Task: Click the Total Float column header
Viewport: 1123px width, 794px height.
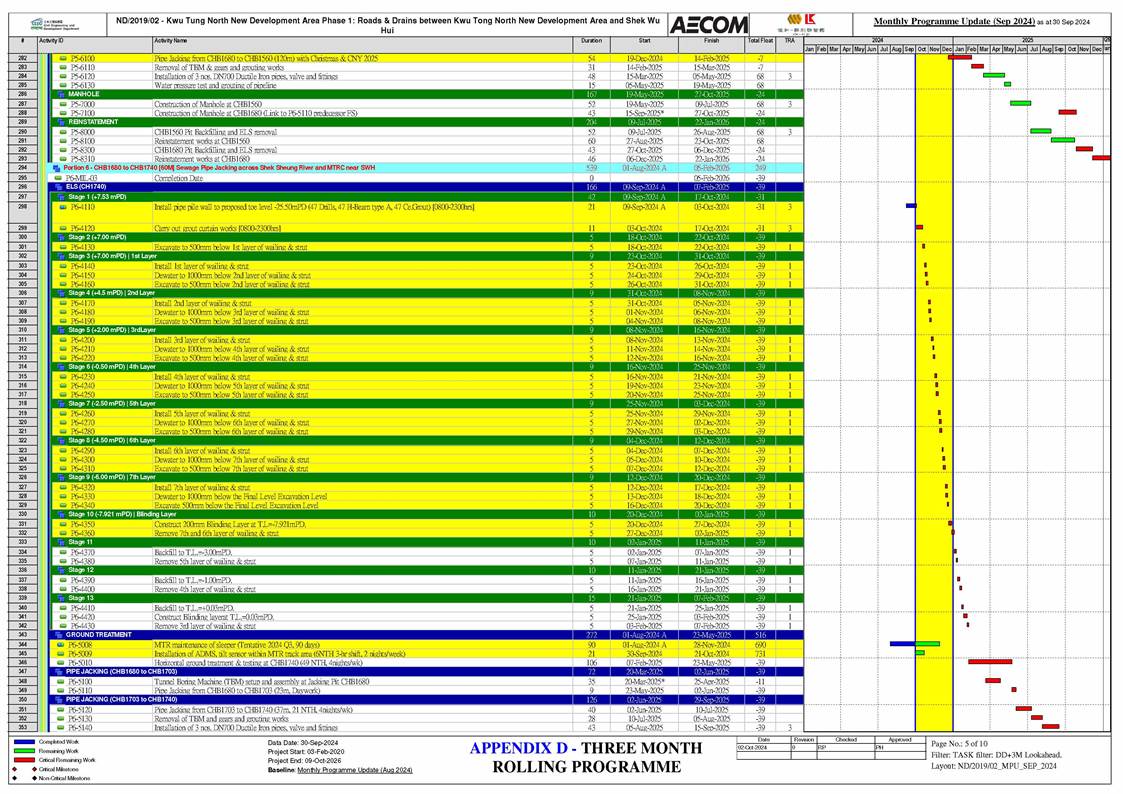Action: click(760, 42)
